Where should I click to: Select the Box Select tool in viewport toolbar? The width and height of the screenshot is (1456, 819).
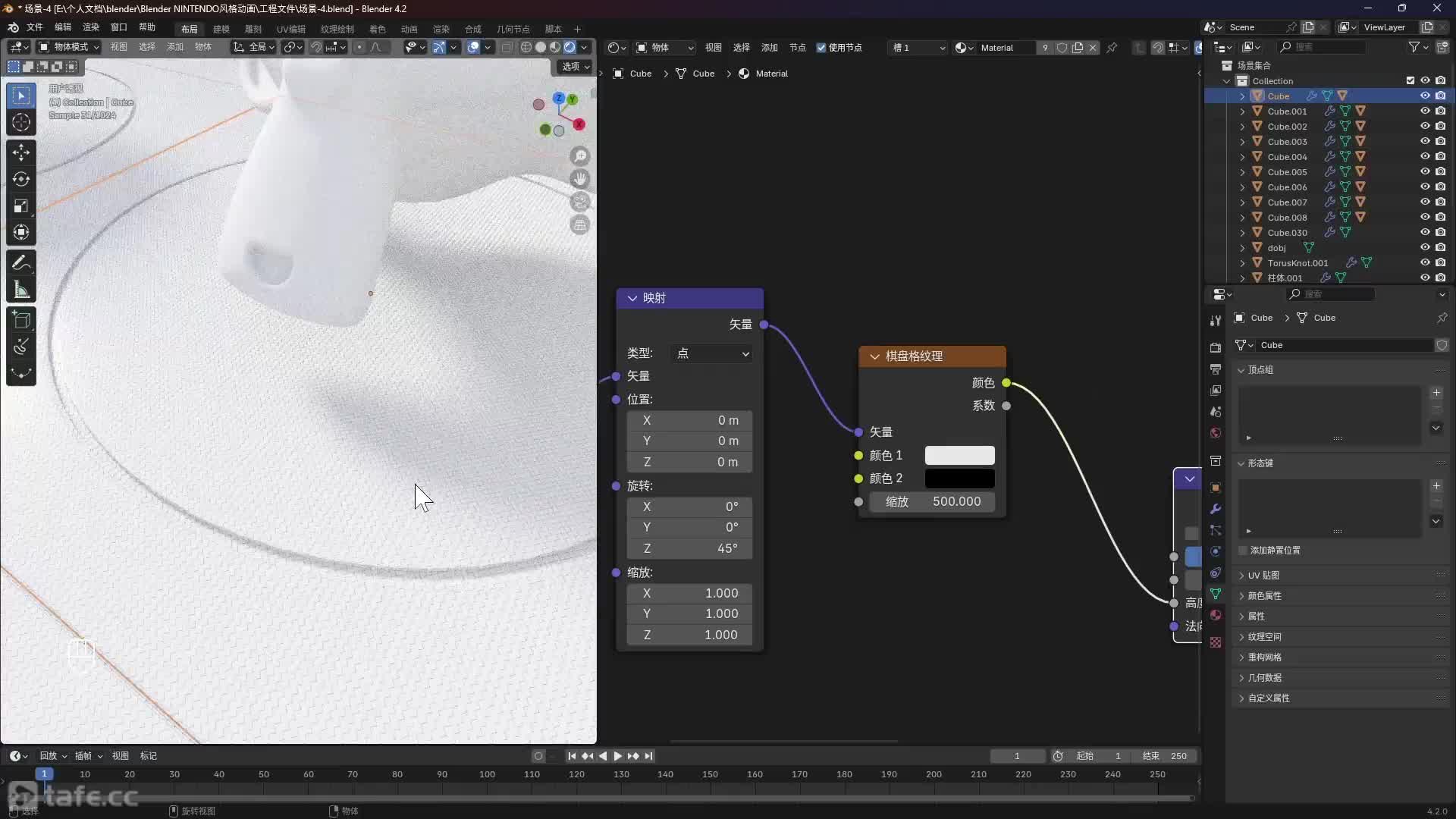21,96
